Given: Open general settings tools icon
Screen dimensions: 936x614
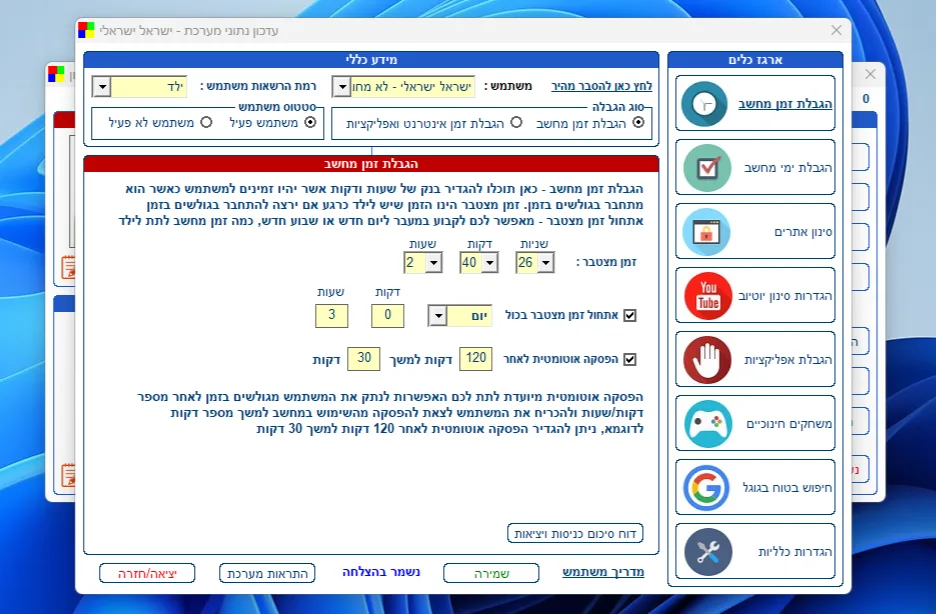Looking at the screenshot, I should (x=708, y=552).
